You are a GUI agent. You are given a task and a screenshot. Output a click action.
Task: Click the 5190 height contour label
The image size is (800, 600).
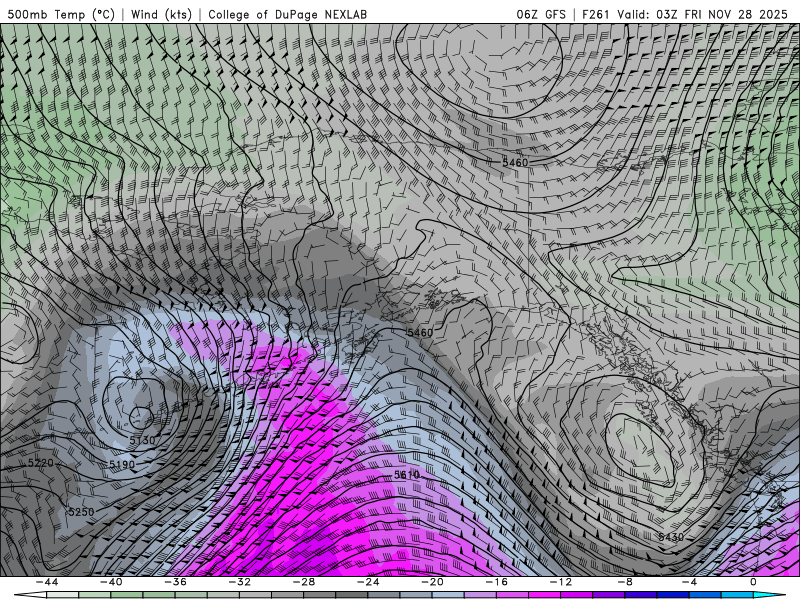tap(122, 464)
